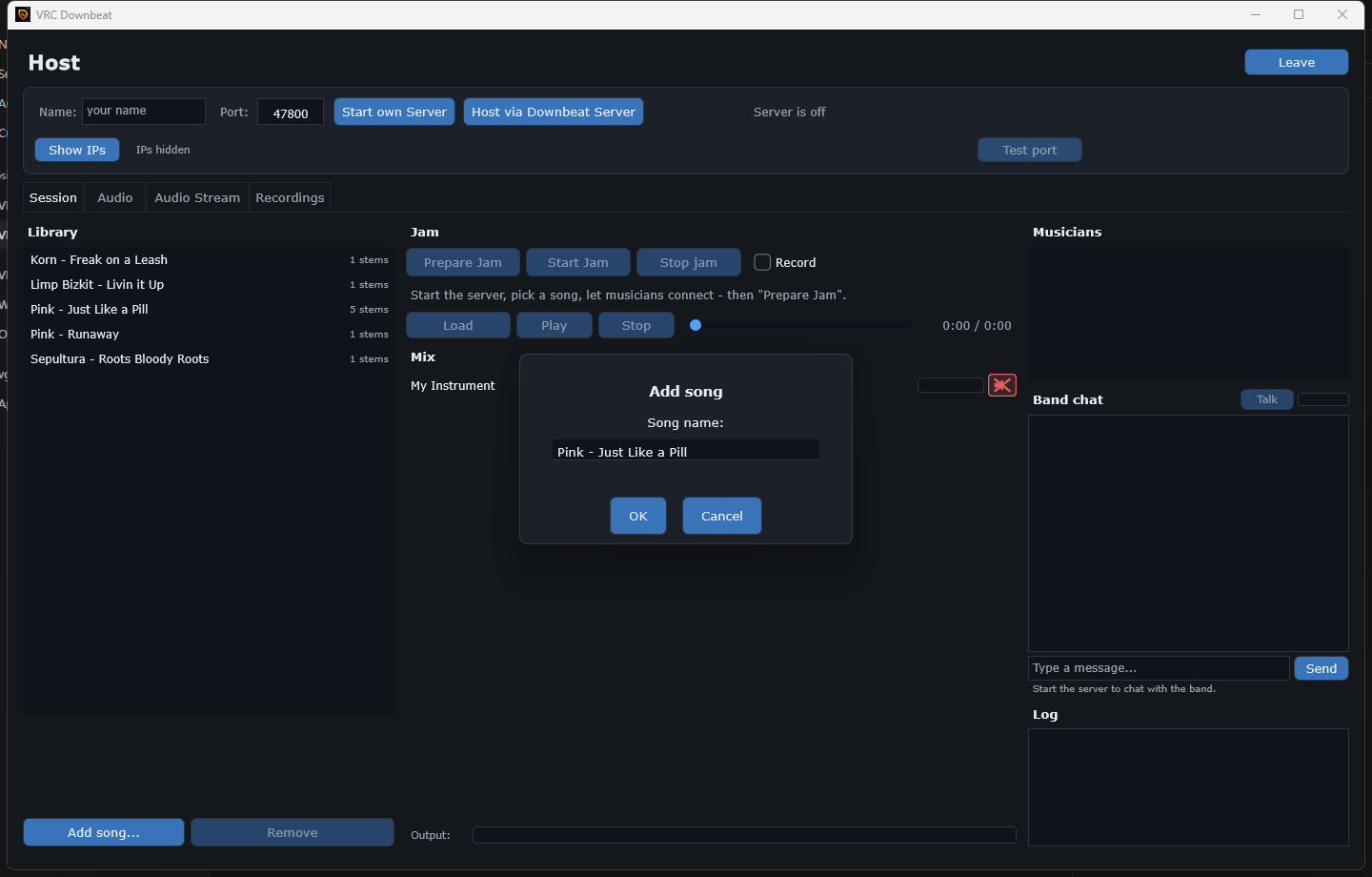
Task: Click OK in the Add song dialog
Action: pos(638,516)
